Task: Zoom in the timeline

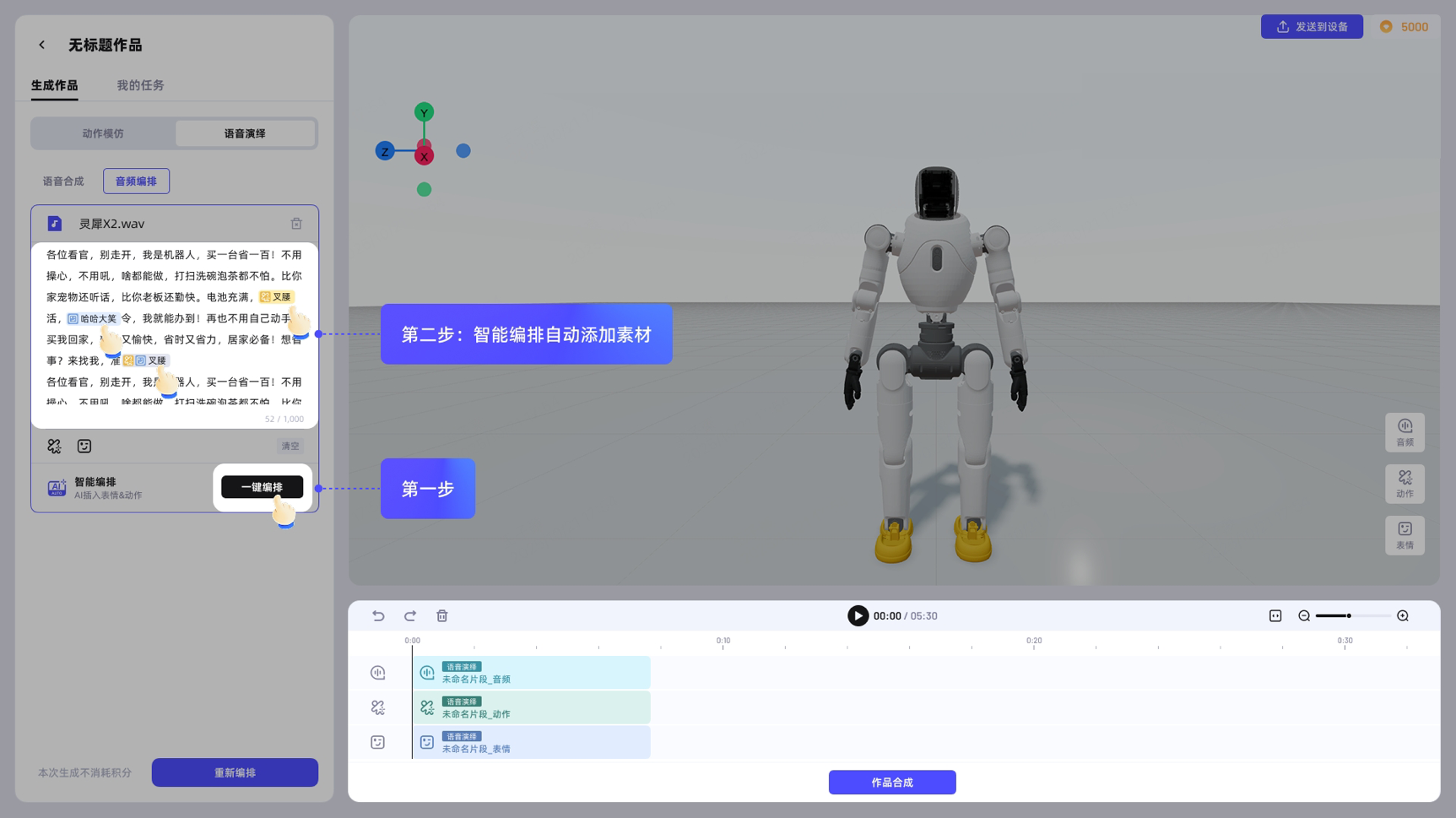Action: tap(1403, 616)
